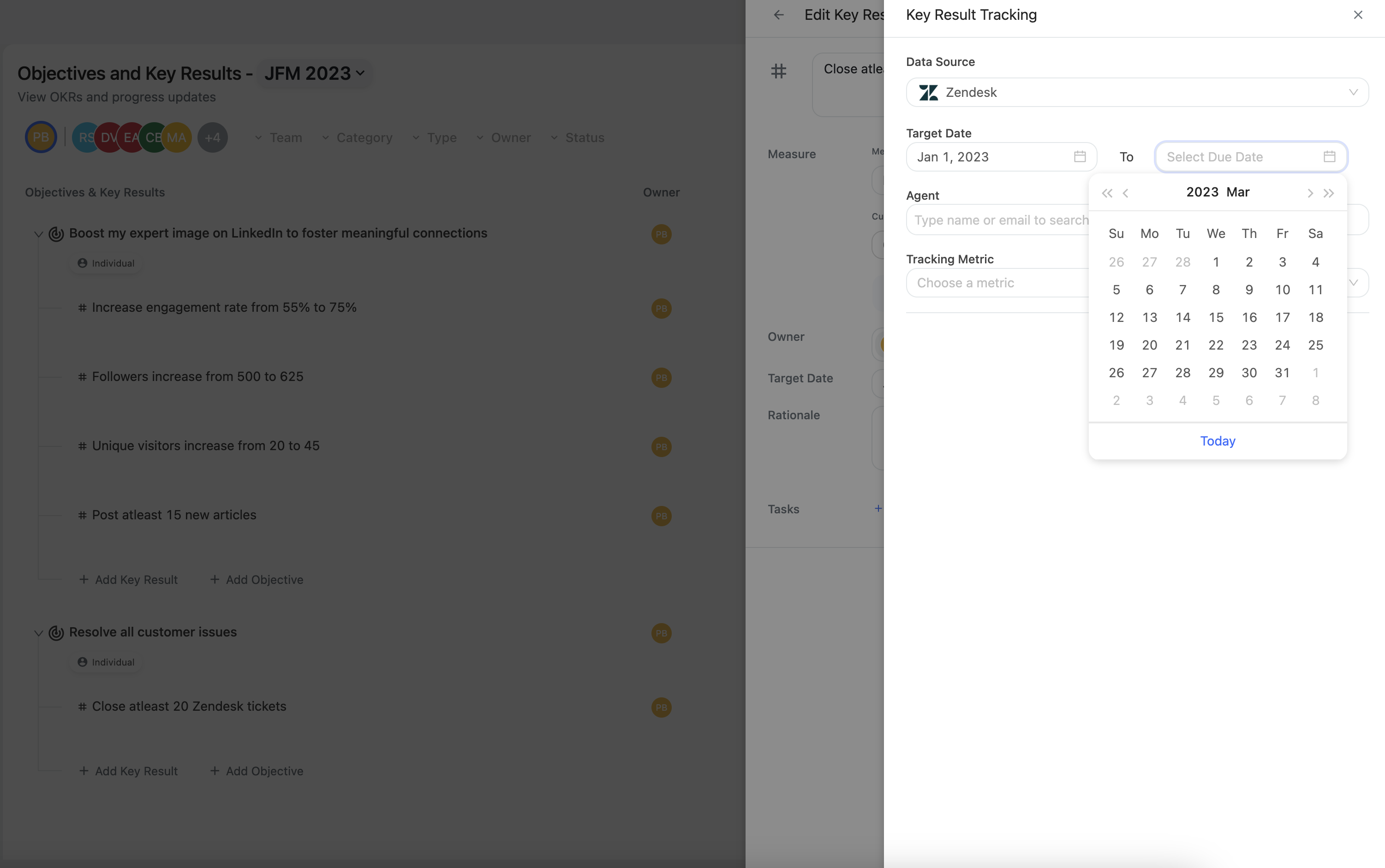Select March 15 in the calendar
The image size is (1385, 868).
point(1216,317)
